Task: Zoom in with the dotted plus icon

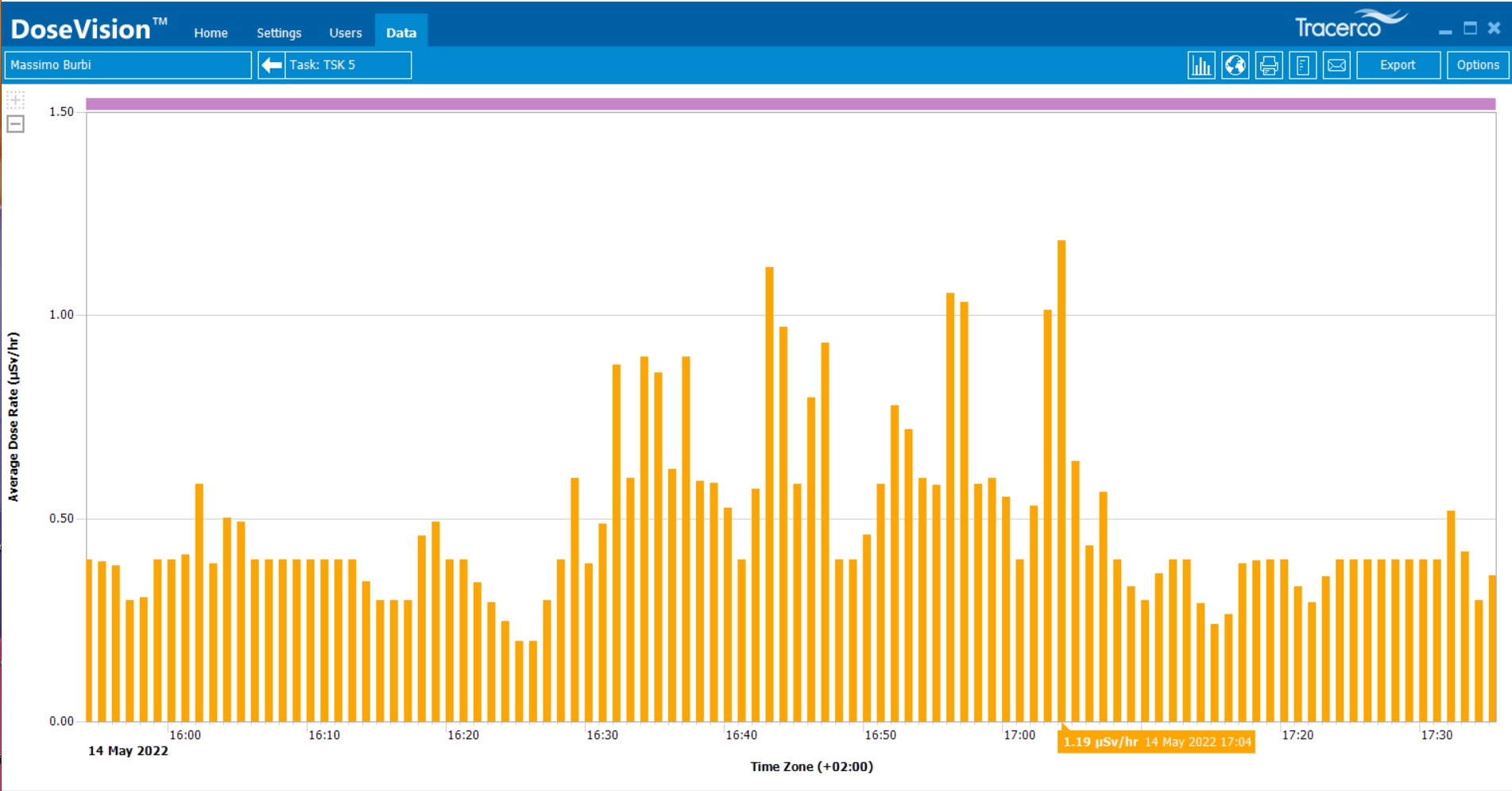Action: (x=15, y=100)
